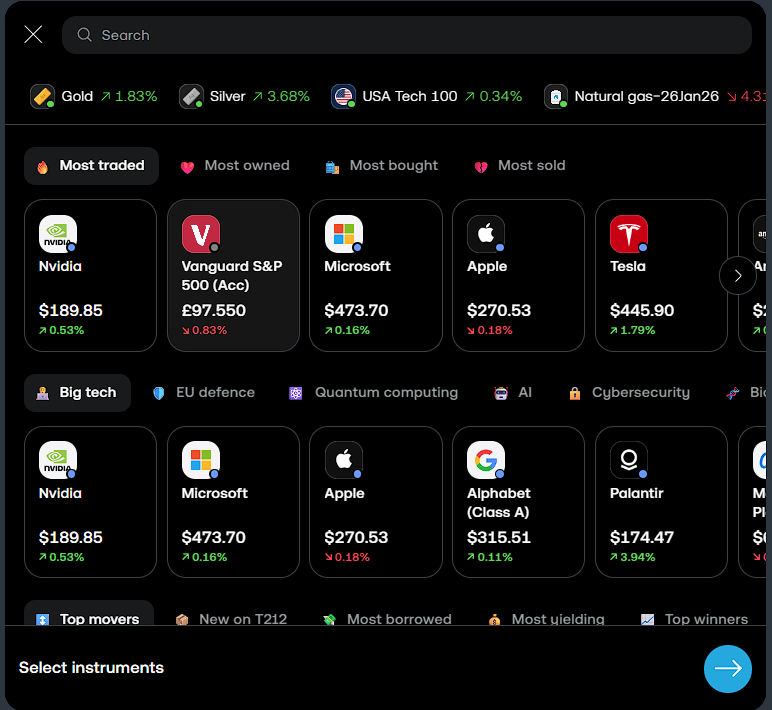Image resolution: width=772 pixels, height=710 pixels.
Task: Click the technologist icon on Big tech
Action: (43, 393)
